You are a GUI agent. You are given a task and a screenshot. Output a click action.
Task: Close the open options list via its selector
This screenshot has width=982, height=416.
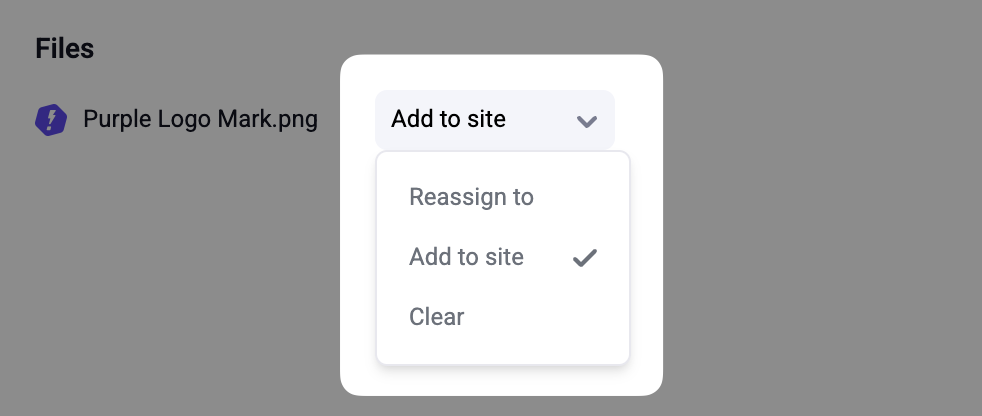point(494,120)
